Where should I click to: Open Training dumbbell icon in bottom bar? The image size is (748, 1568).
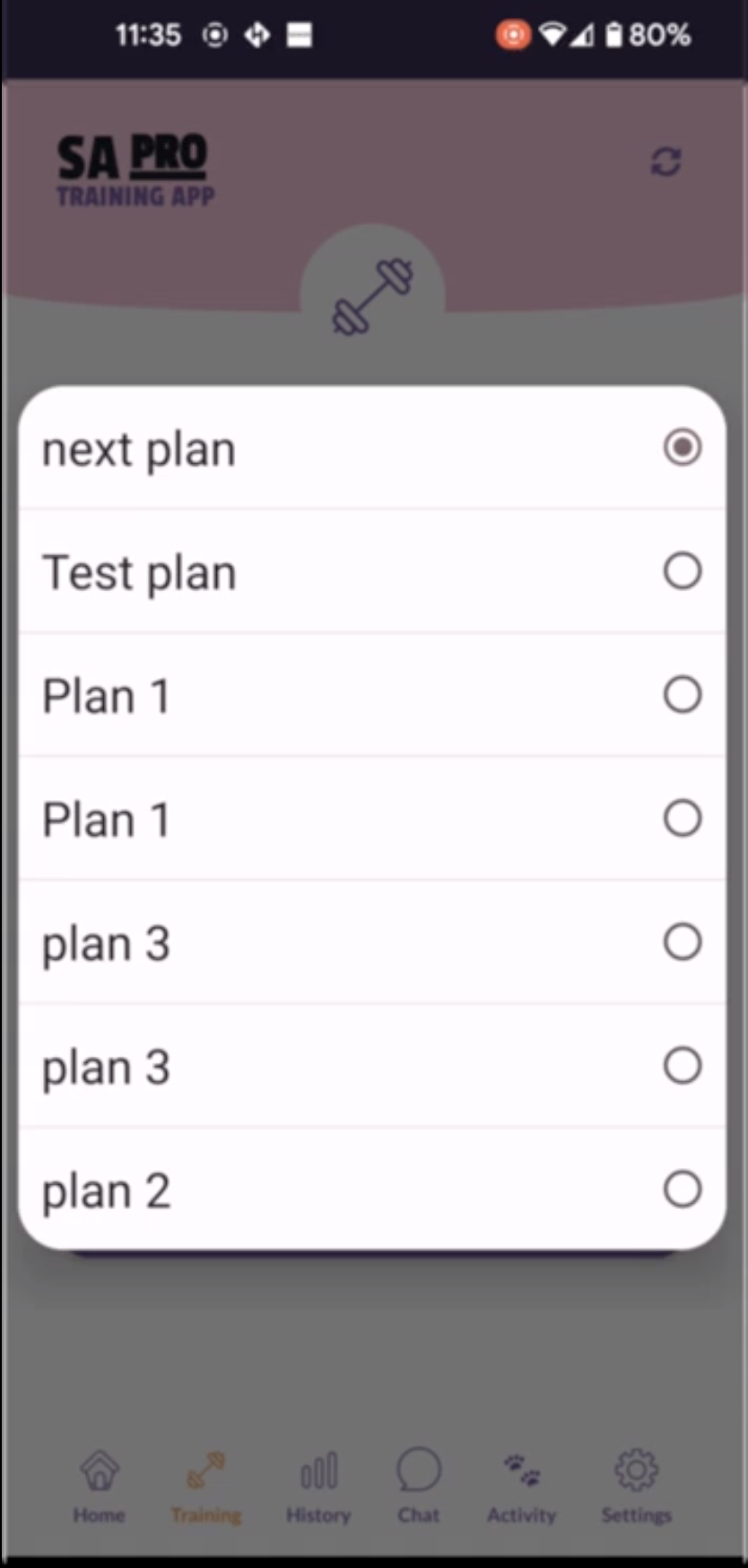pyautogui.click(x=206, y=1471)
